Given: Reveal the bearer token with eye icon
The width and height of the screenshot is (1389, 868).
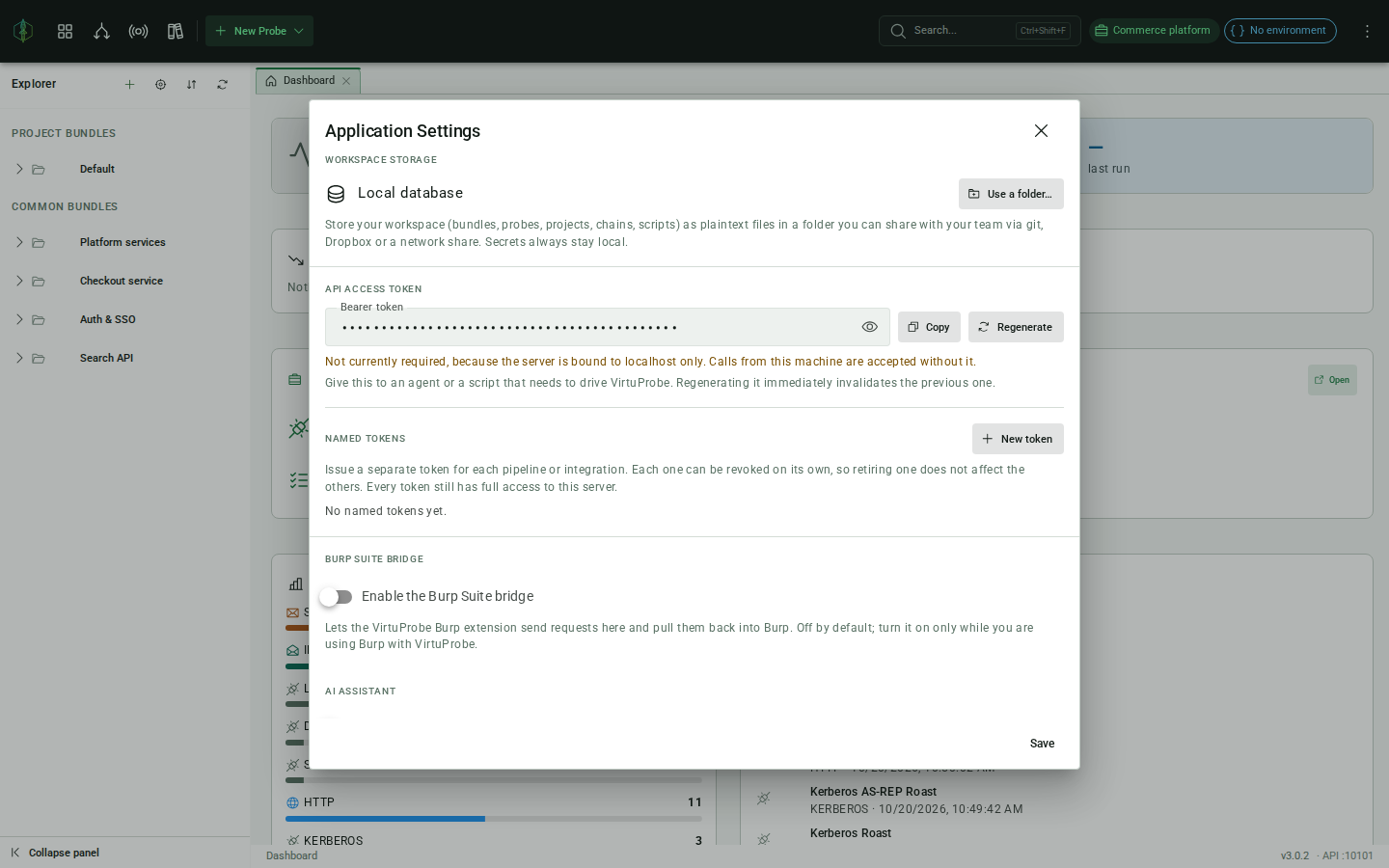Looking at the screenshot, I should click(869, 327).
